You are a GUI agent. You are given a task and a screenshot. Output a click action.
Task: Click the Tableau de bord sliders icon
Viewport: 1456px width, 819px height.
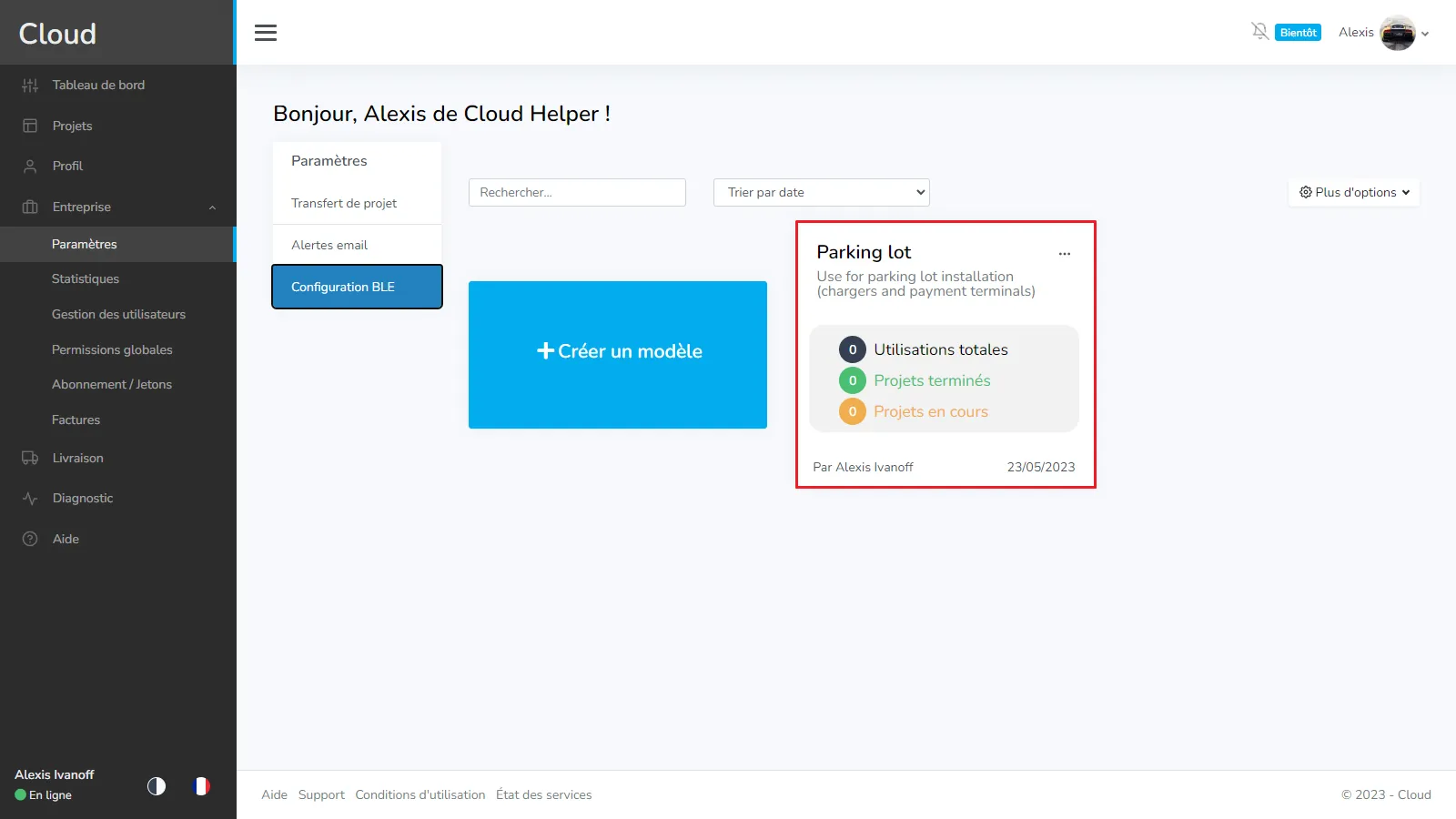pyautogui.click(x=30, y=86)
